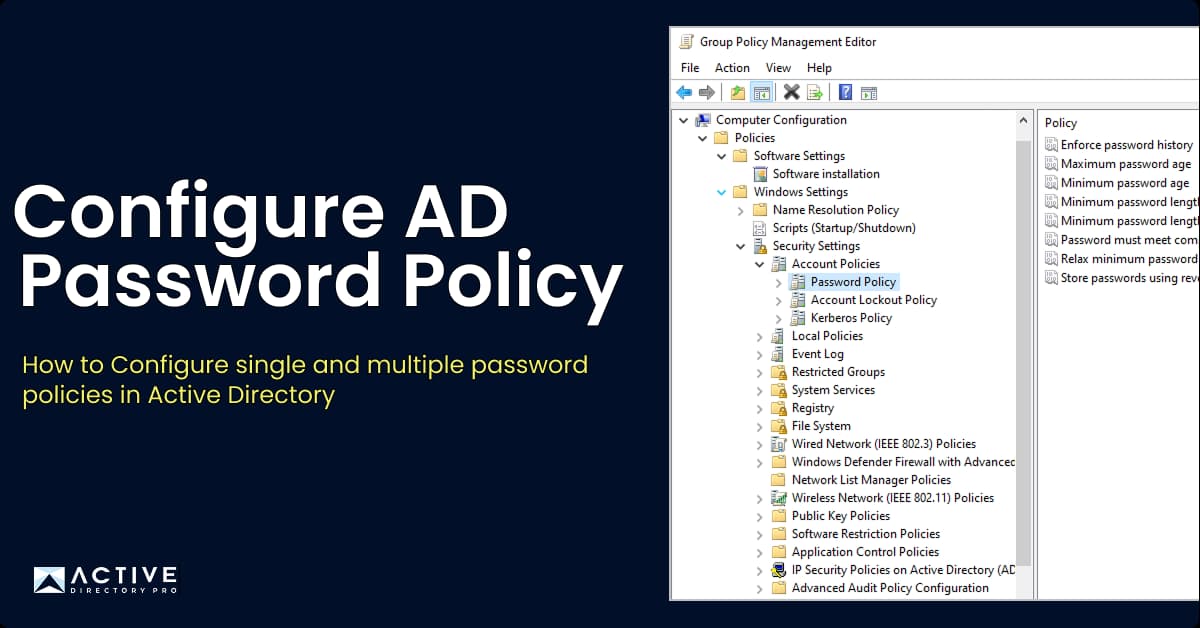Collapse the Windows Settings node
Image resolution: width=1200 pixels, height=628 pixels.
coord(722,192)
